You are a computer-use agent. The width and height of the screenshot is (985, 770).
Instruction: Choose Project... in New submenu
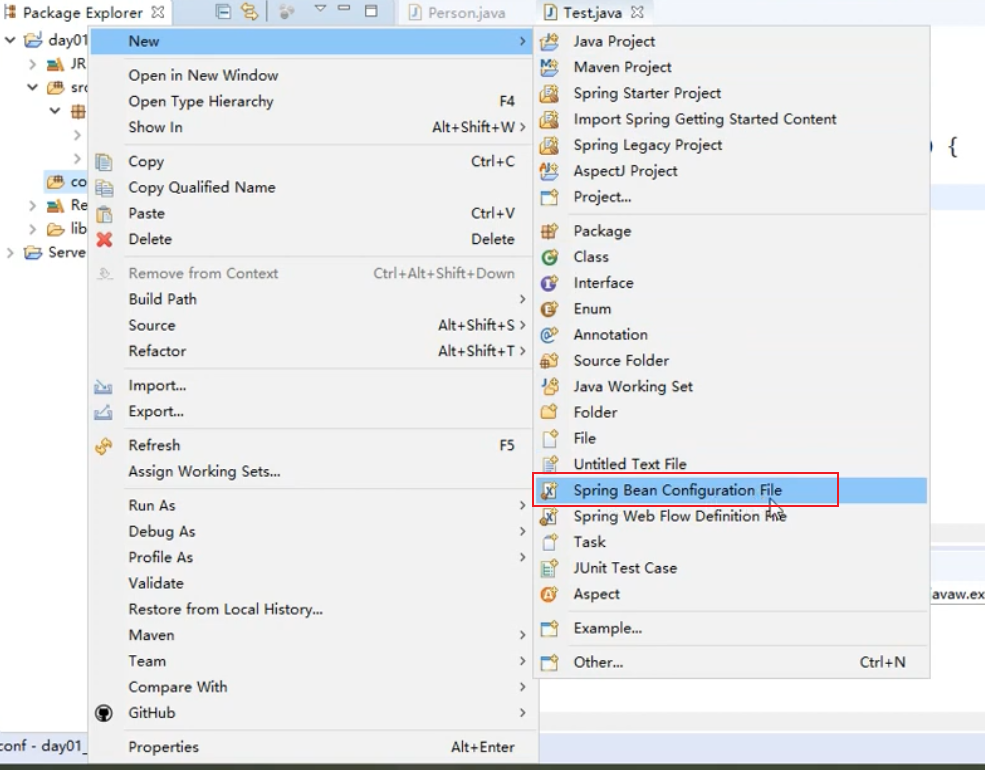(731, 197)
